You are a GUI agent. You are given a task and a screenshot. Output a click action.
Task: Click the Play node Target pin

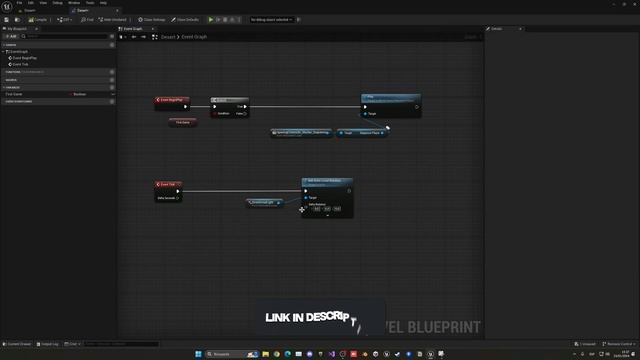(365, 113)
